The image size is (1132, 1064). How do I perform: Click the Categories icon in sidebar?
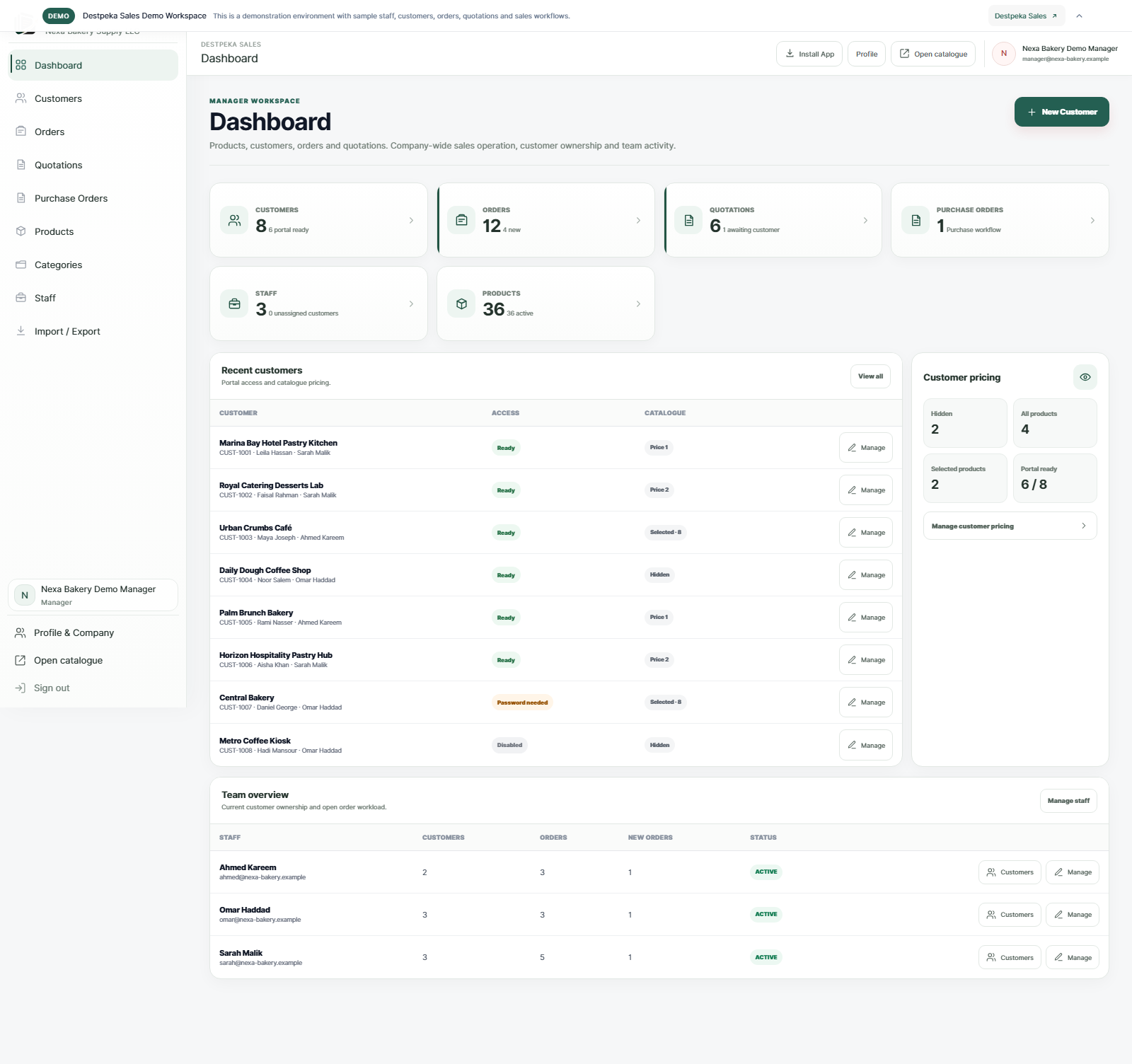21,265
